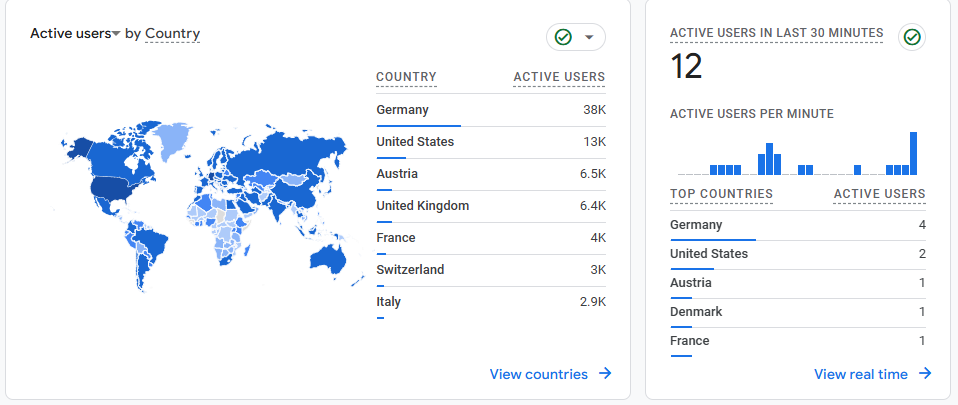Open the View real time link
Viewport: 958px width, 405px height.
pyautogui.click(x=861, y=374)
